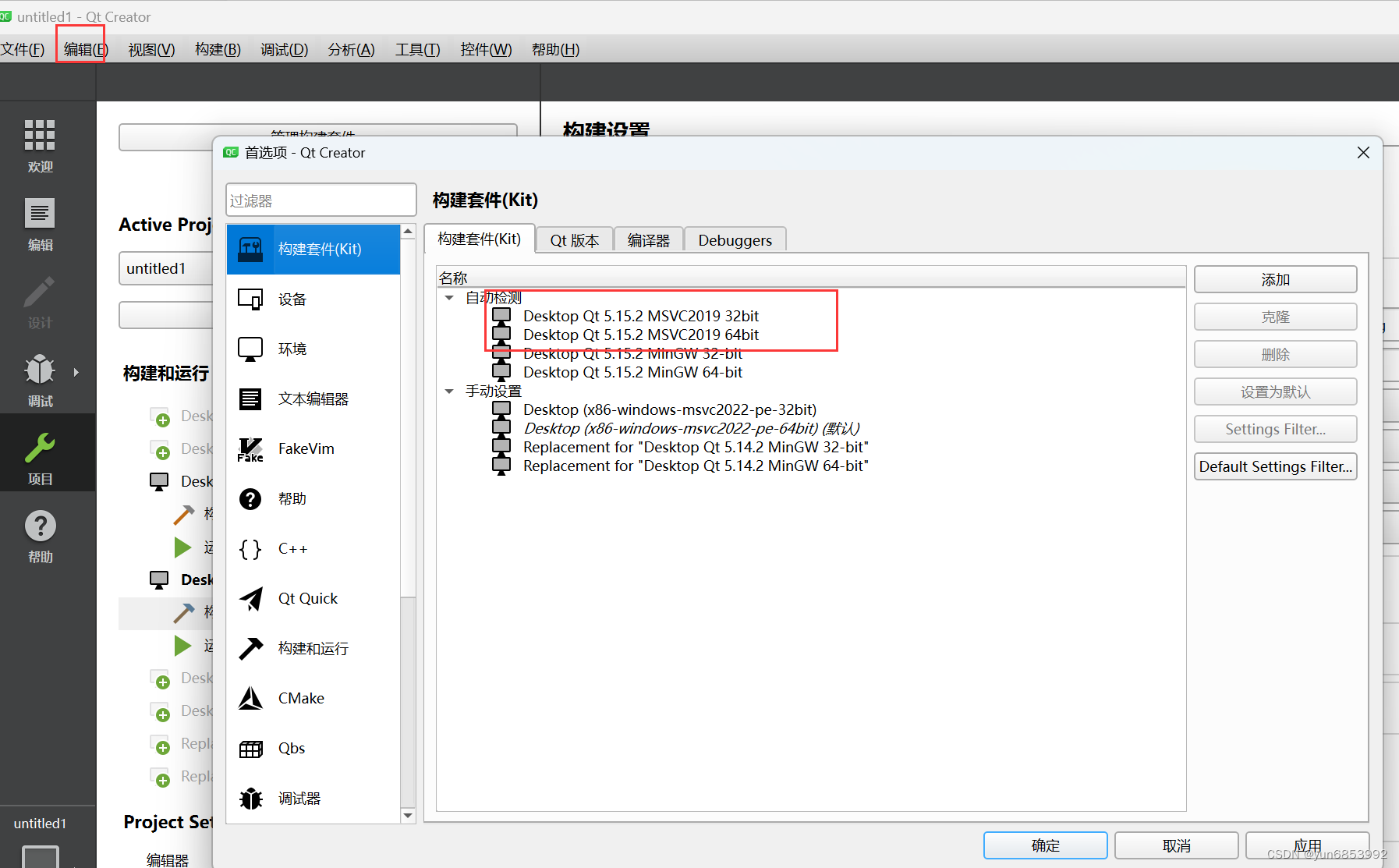Open the Qt Quick preferences category
The image size is (1399, 868).
[313, 599]
